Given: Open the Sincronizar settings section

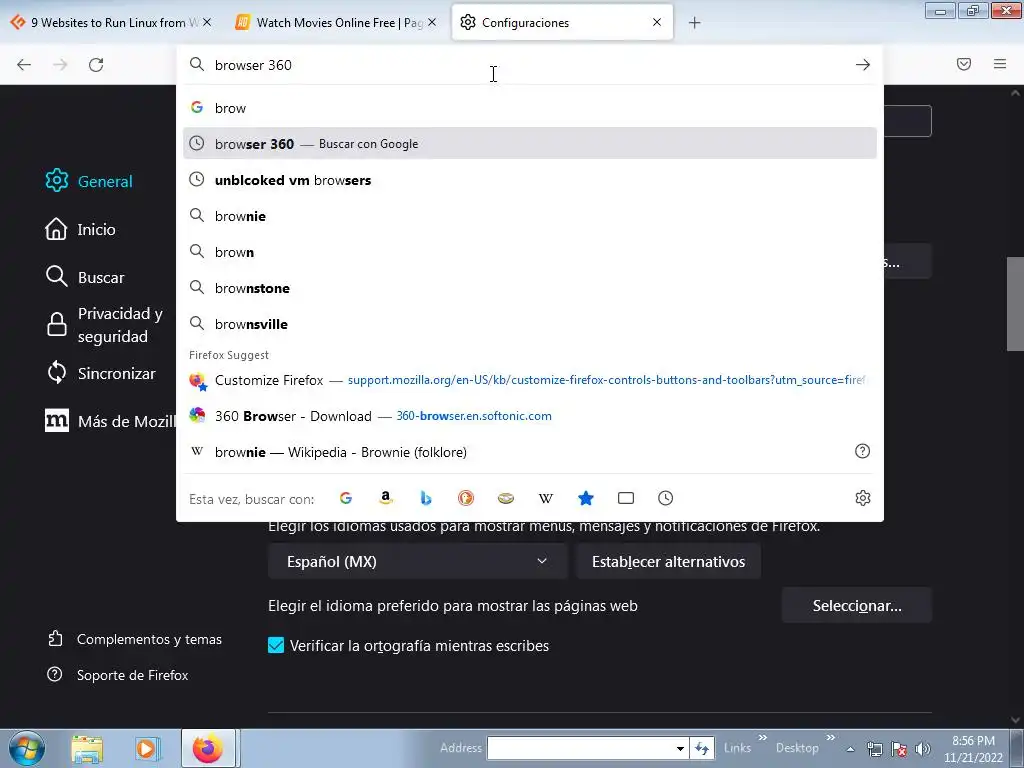Looking at the screenshot, I should coord(101,373).
